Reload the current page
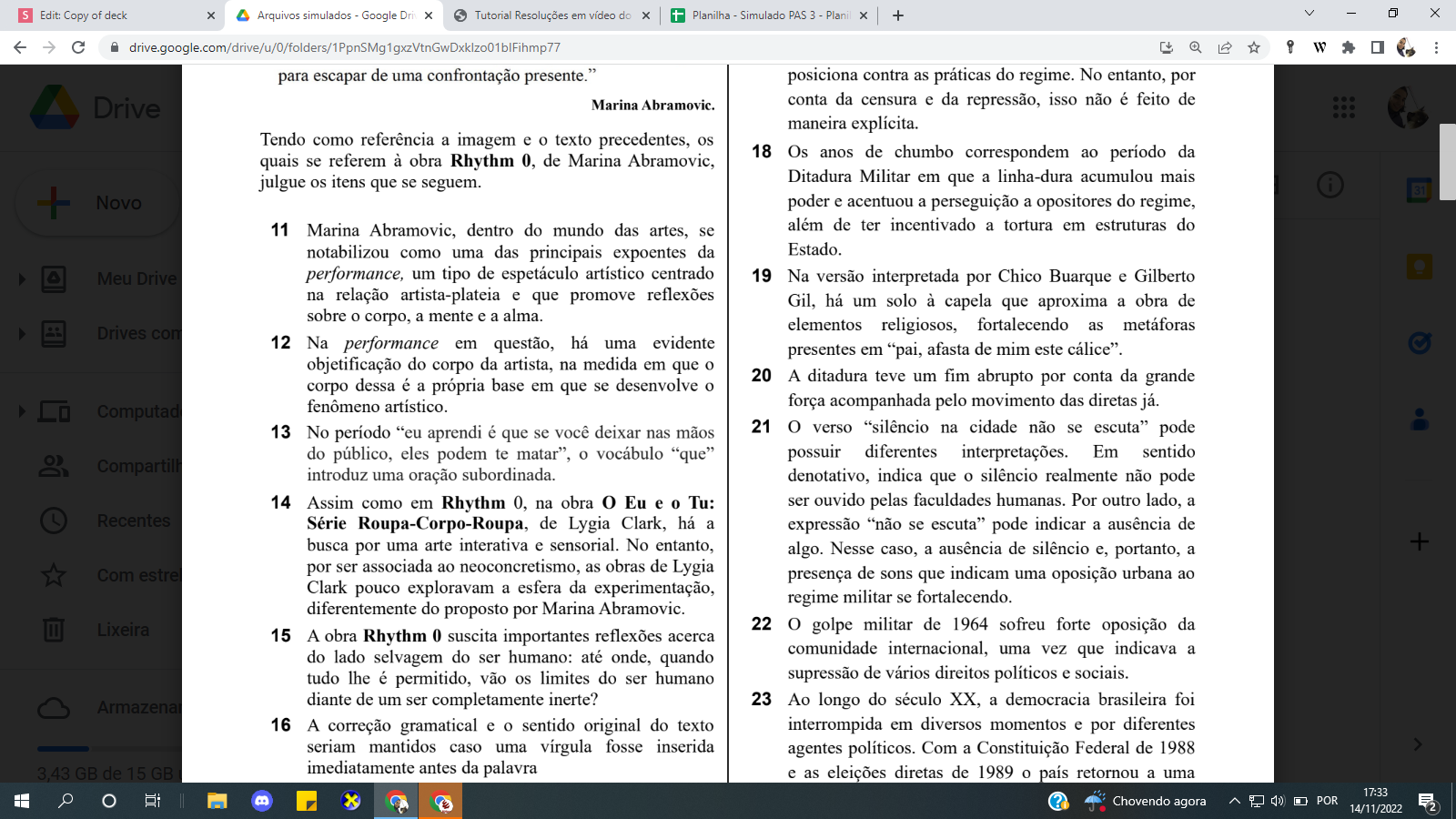Image resolution: width=1456 pixels, height=819 pixels. (78, 47)
